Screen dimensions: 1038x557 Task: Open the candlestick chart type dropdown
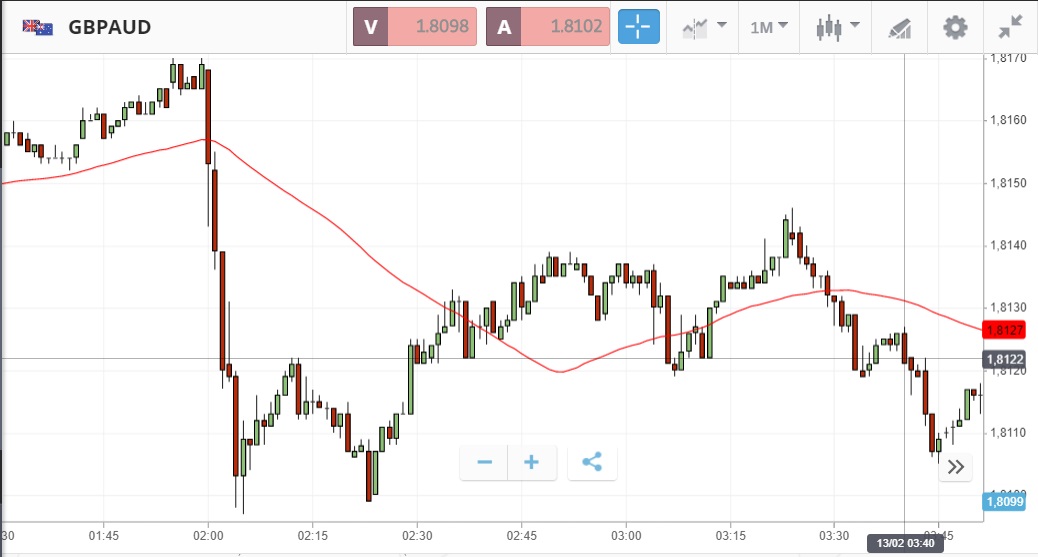coord(838,27)
